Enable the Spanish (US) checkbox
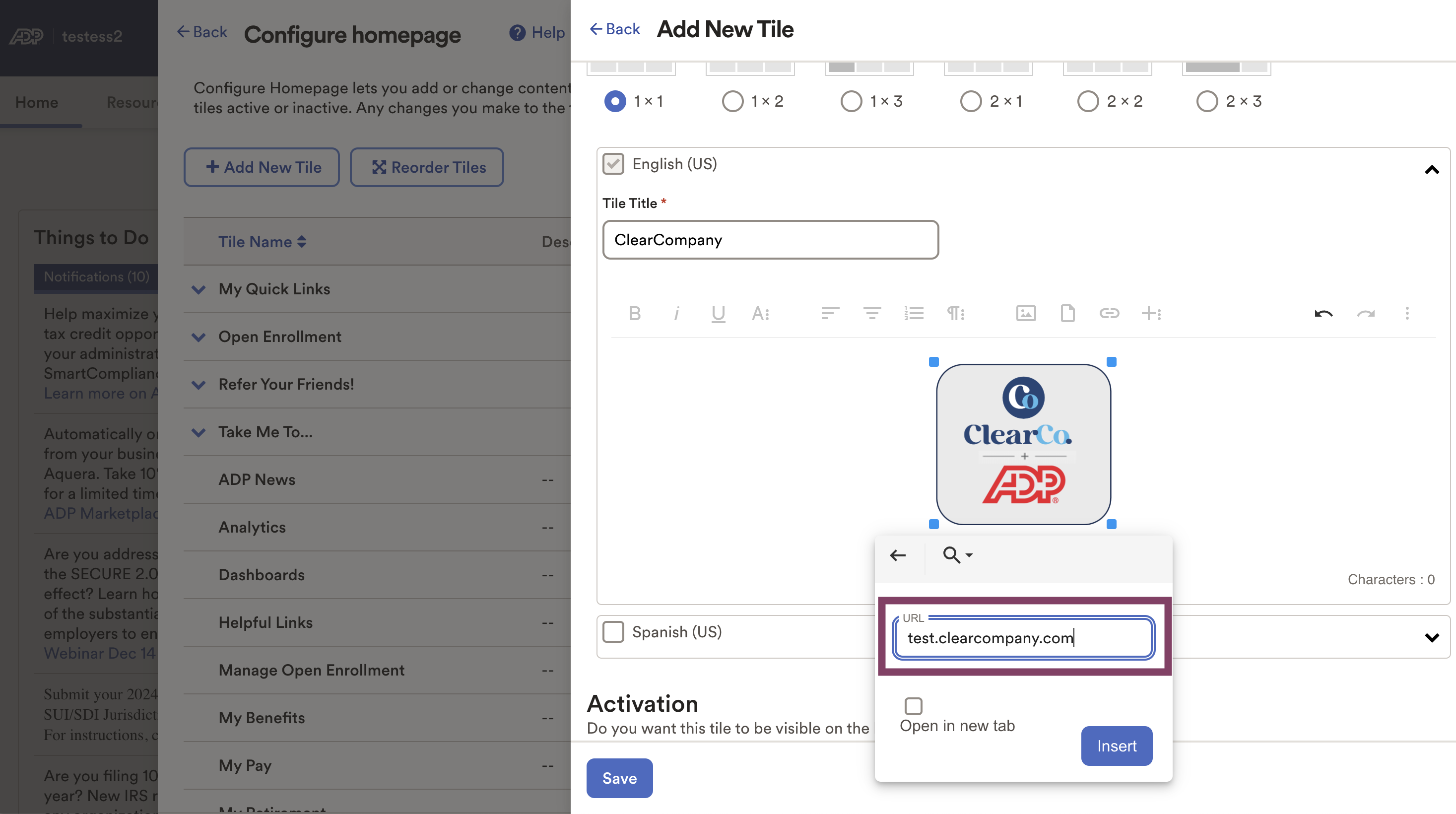Viewport: 1456px width, 814px height. (x=613, y=632)
